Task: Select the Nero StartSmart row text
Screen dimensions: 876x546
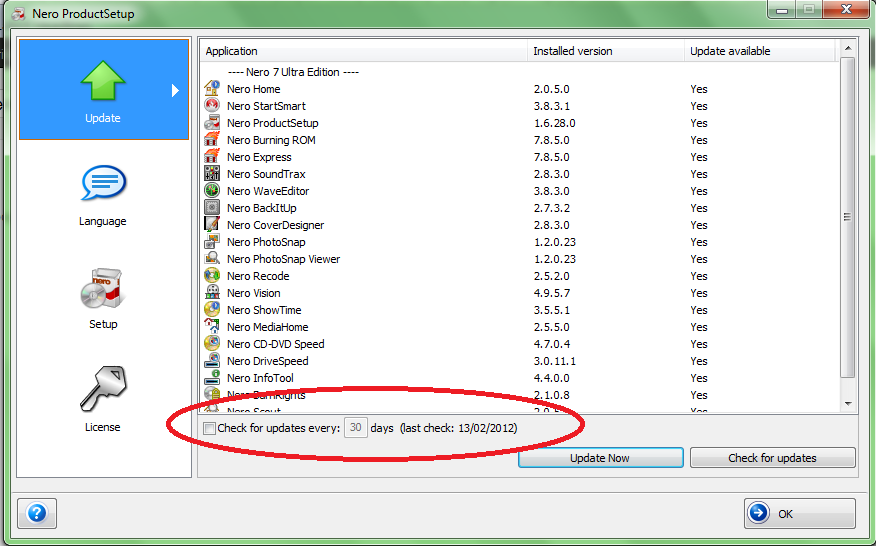Action: click(x=266, y=106)
